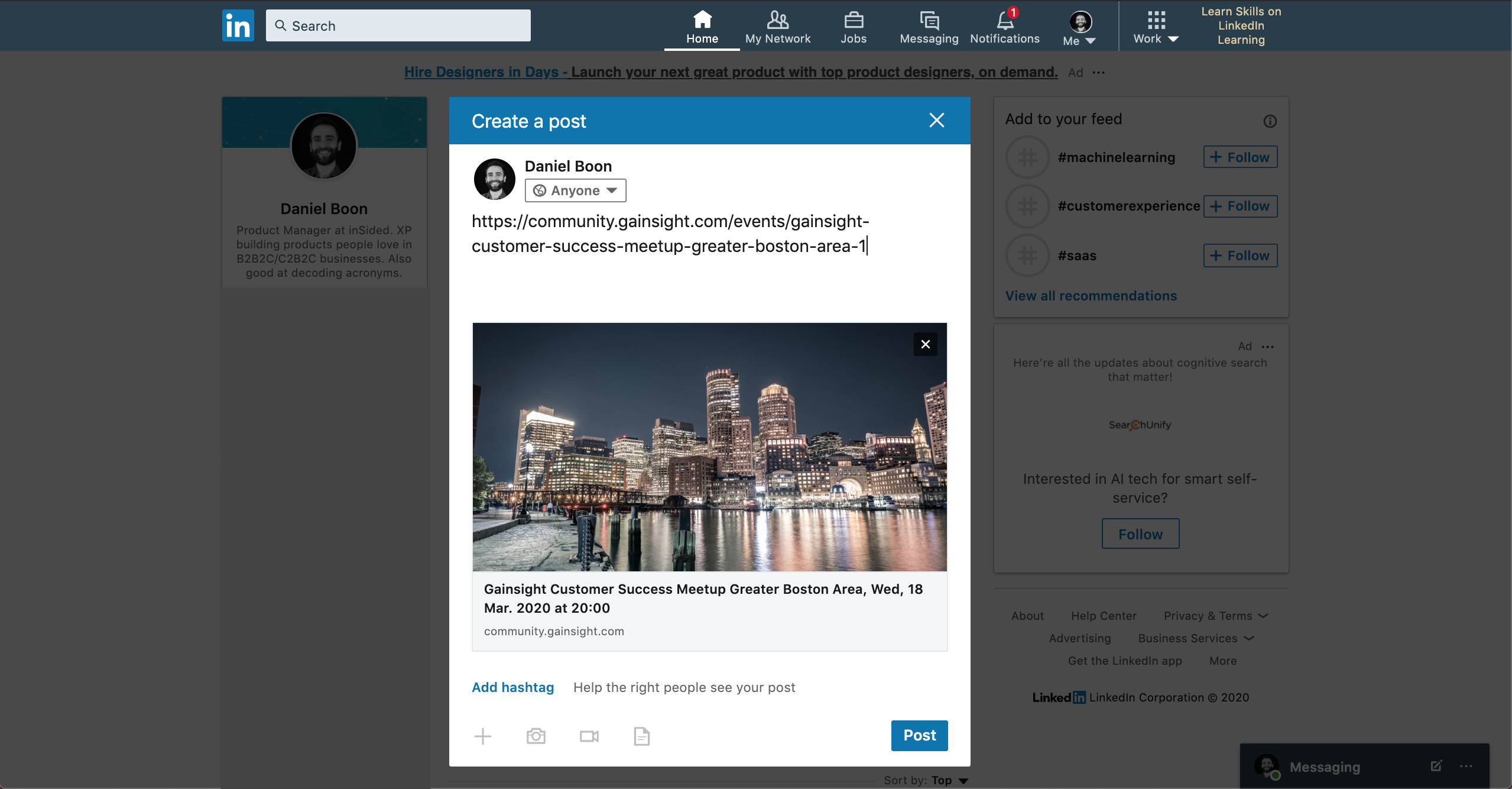Click the Add hashtag link
The height and width of the screenshot is (789, 1512).
pos(513,687)
